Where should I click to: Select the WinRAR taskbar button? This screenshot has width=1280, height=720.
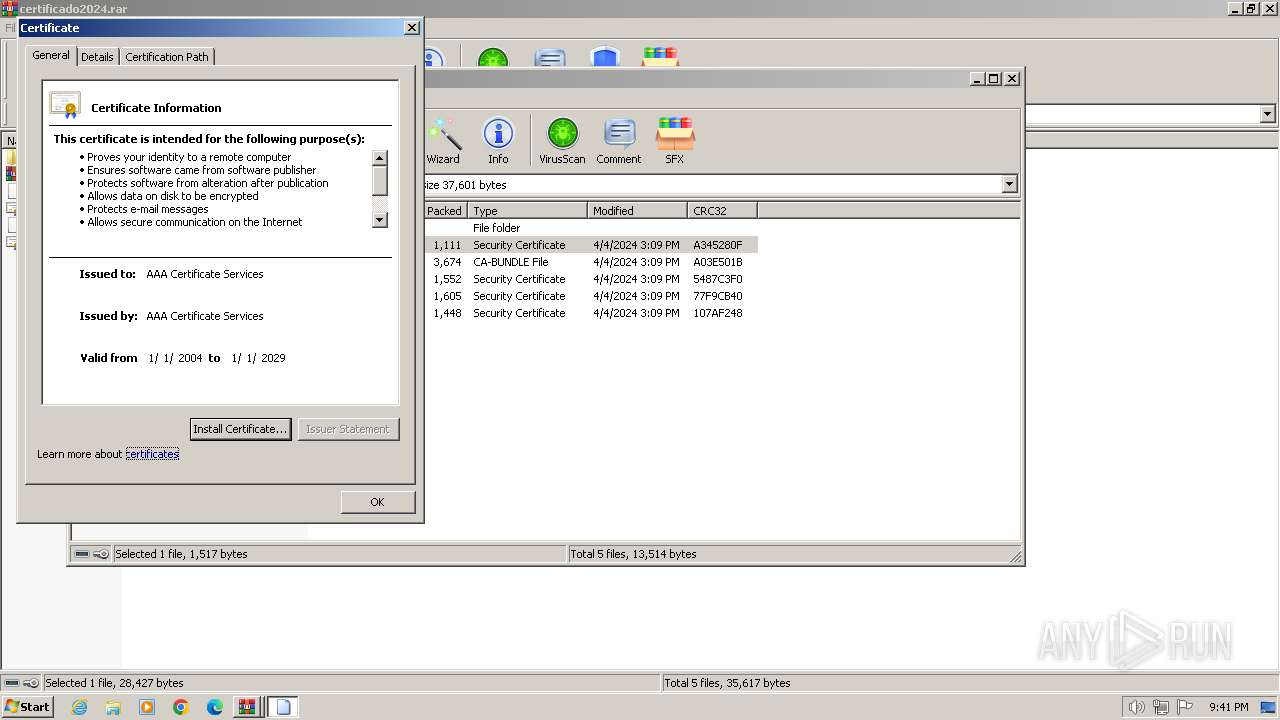click(247, 707)
